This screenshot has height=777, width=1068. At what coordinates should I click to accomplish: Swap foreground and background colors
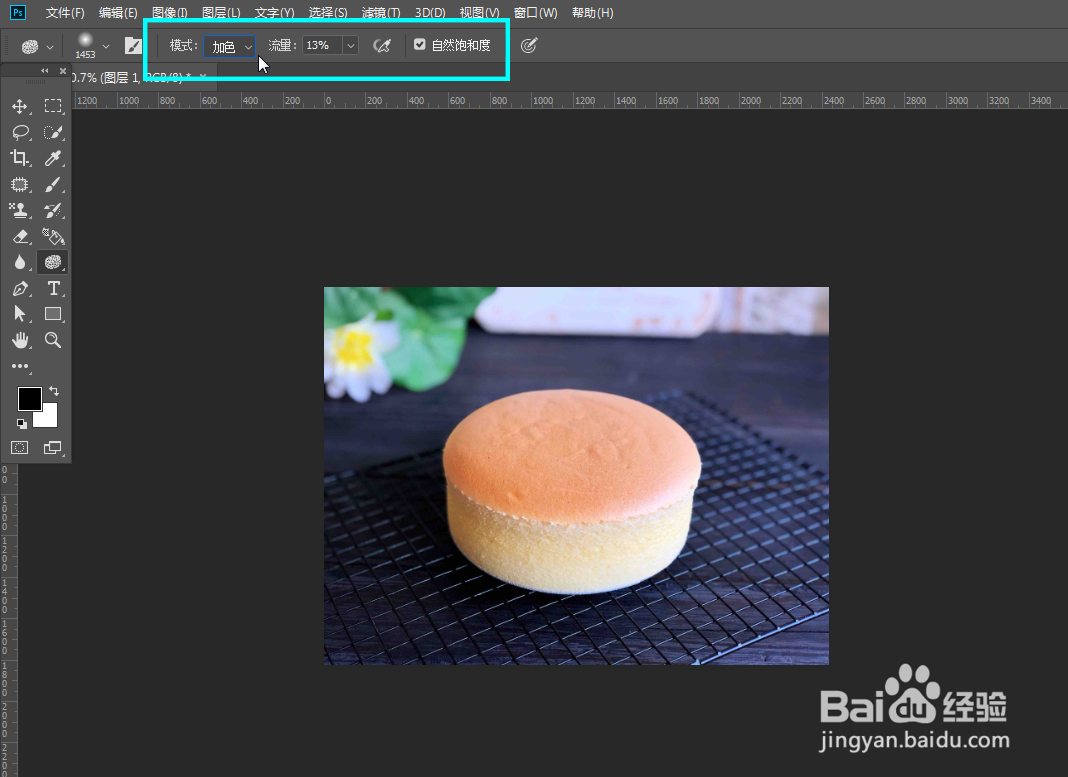[x=54, y=391]
